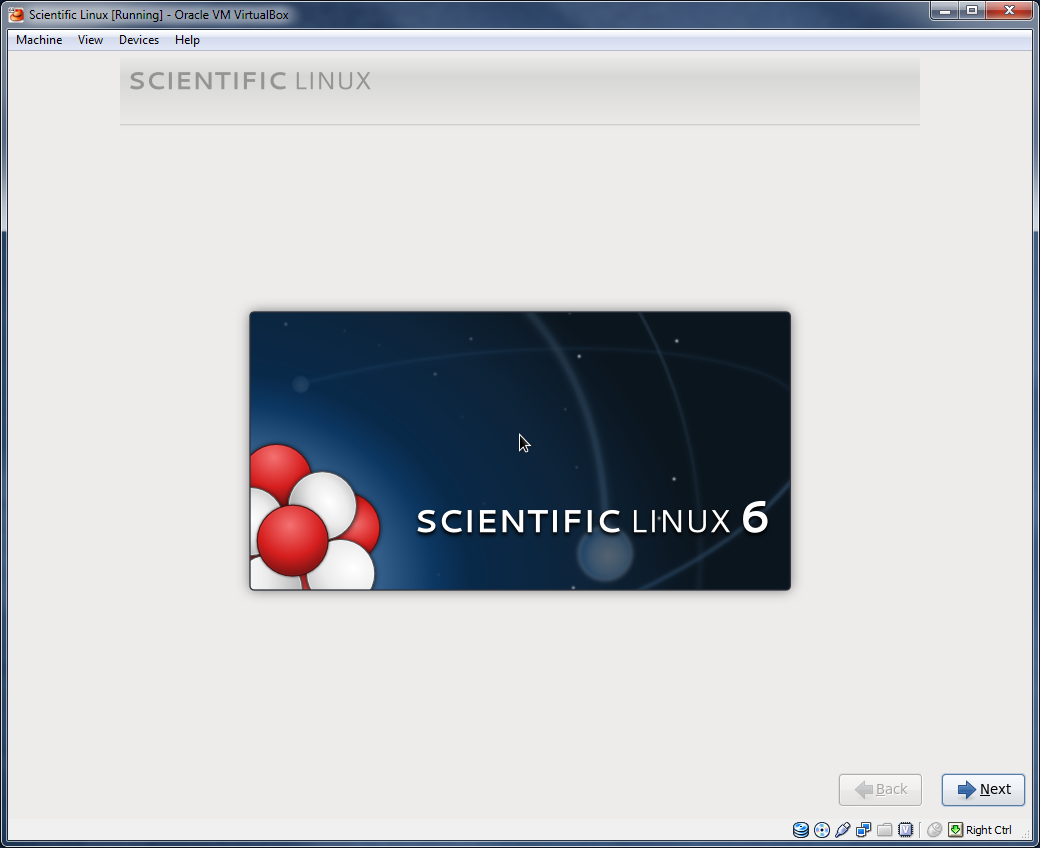Click the optical disc (CD/DVD) status icon
The height and width of the screenshot is (848, 1040).
822,829
